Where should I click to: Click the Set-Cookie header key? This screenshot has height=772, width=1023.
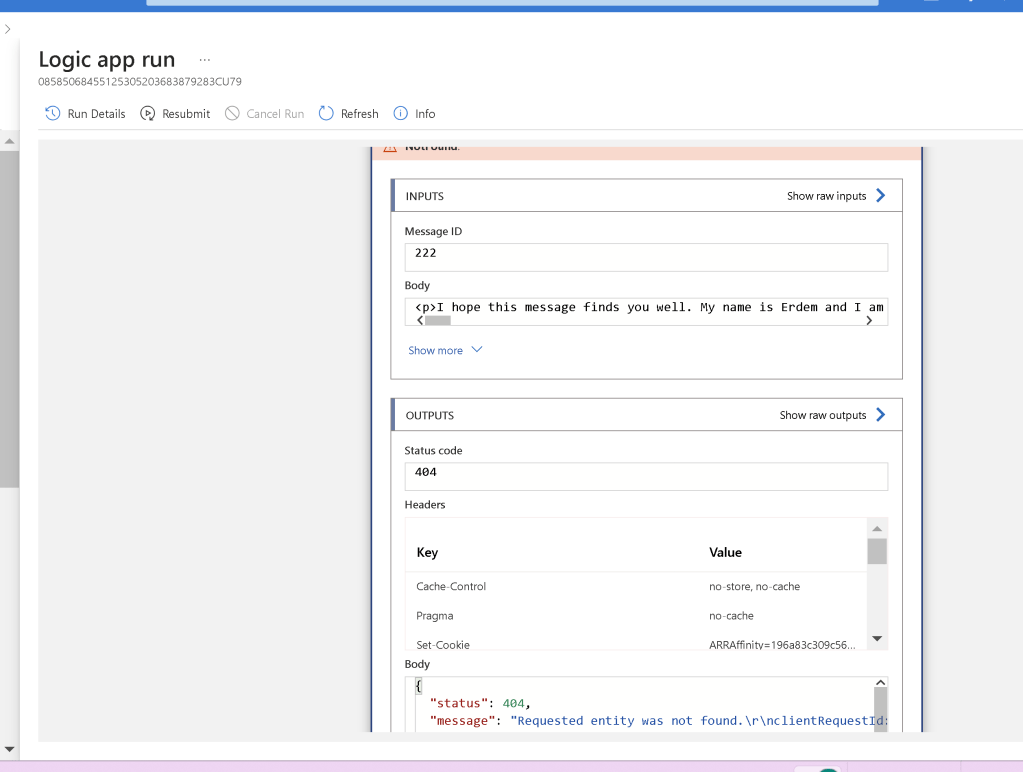coord(443,645)
